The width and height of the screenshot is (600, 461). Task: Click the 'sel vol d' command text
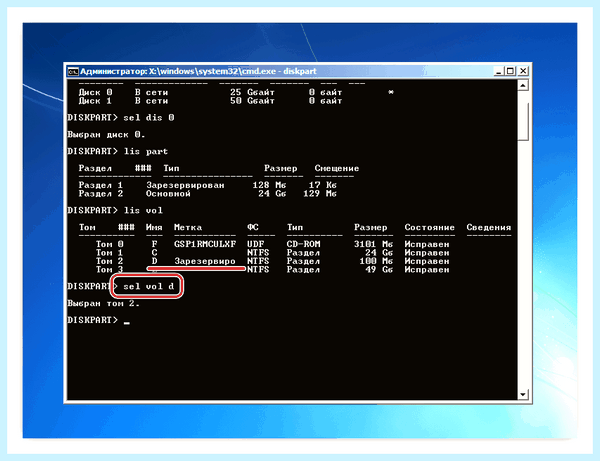tap(148, 286)
